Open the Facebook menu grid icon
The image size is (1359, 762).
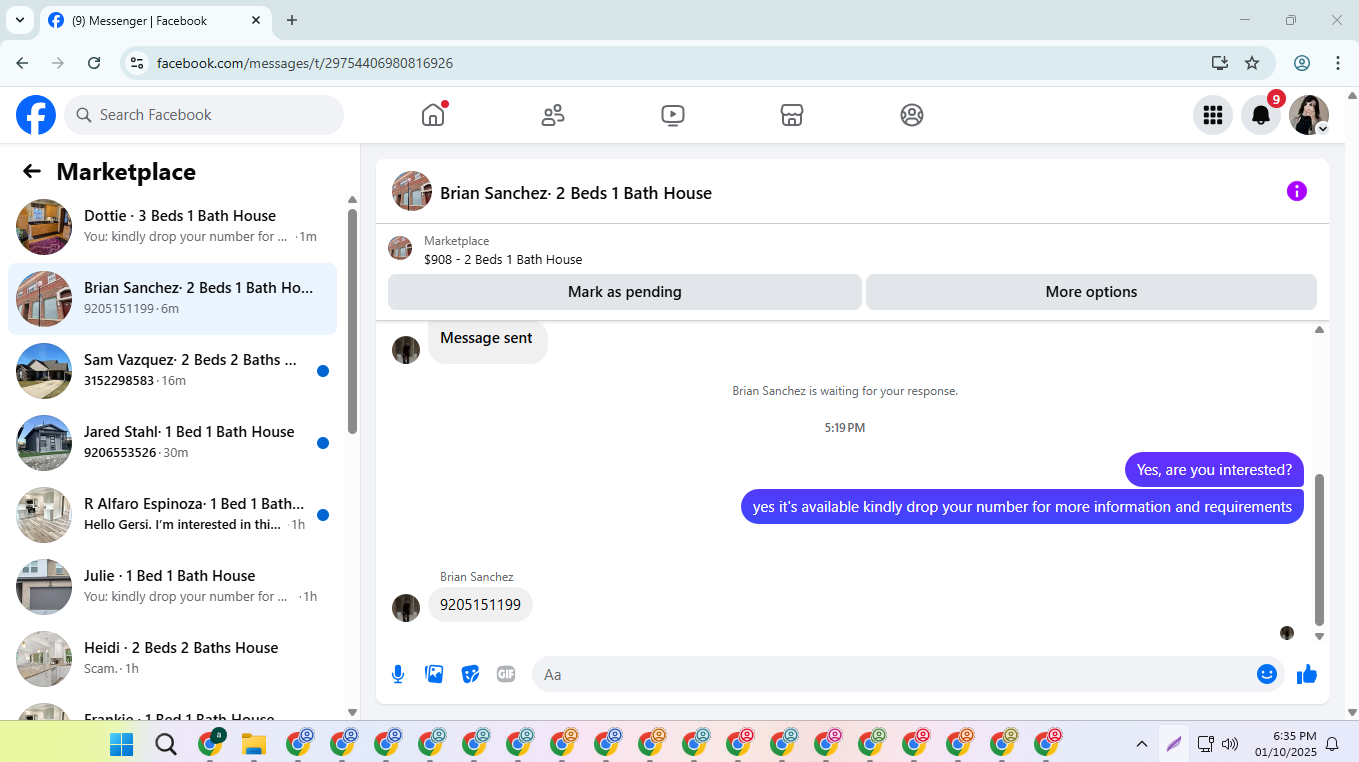pos(1213,115)
